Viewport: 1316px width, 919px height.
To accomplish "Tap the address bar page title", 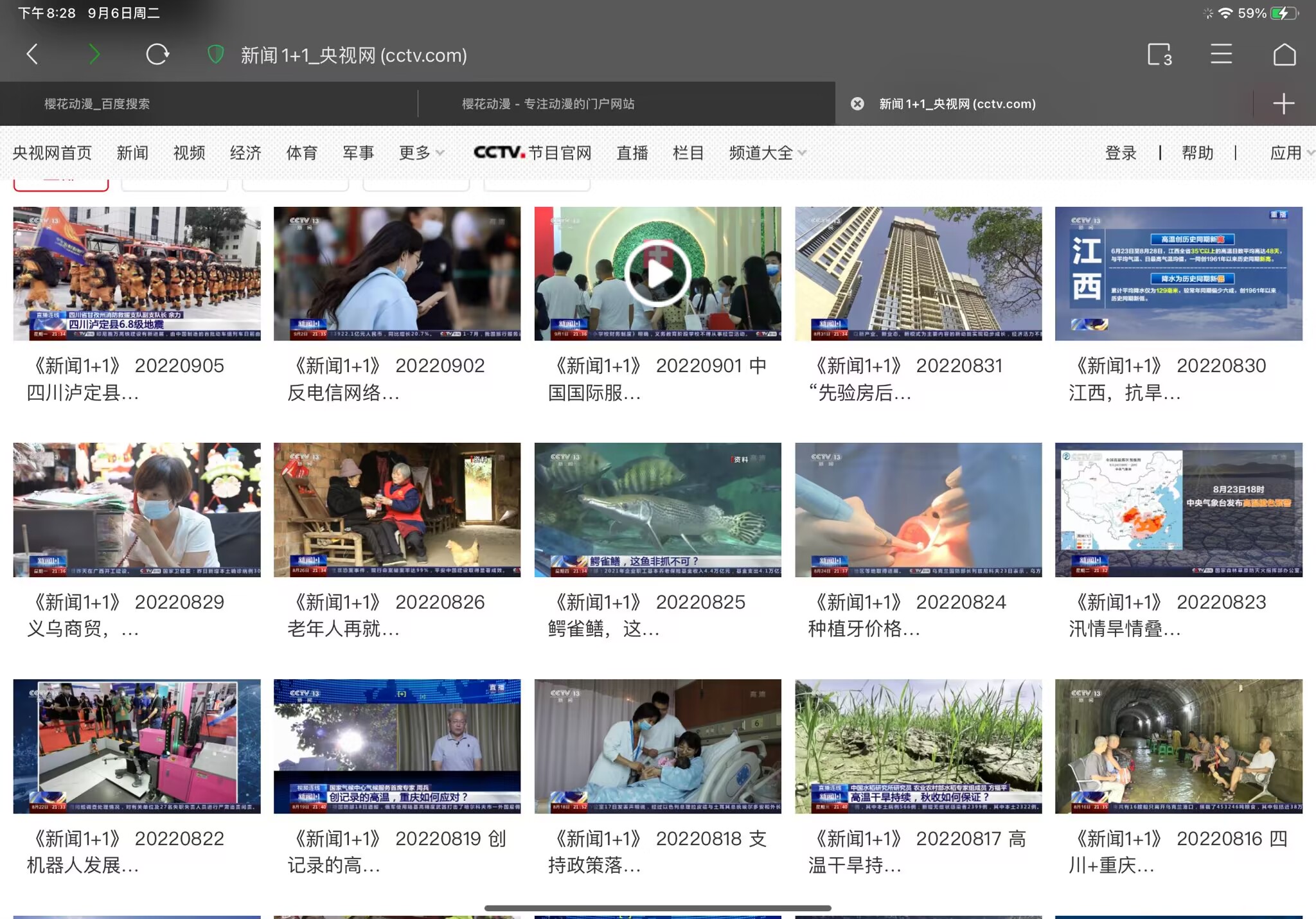I will click(353, 55).
